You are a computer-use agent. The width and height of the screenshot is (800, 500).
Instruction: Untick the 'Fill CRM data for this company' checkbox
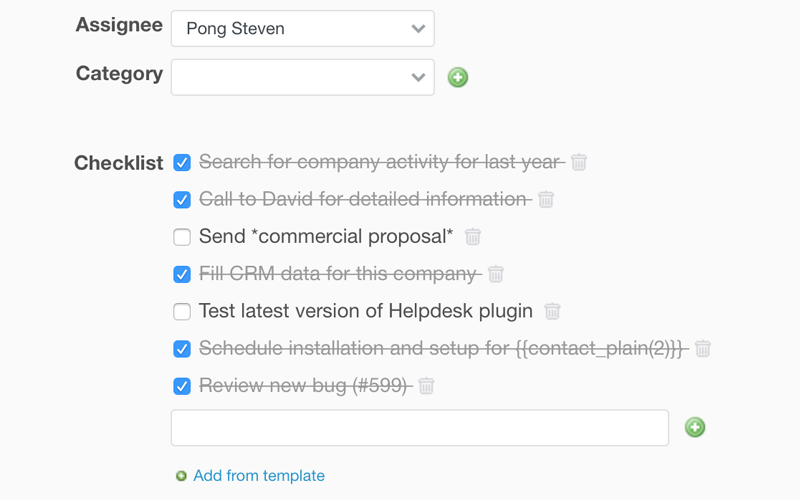tap(182, 274)
